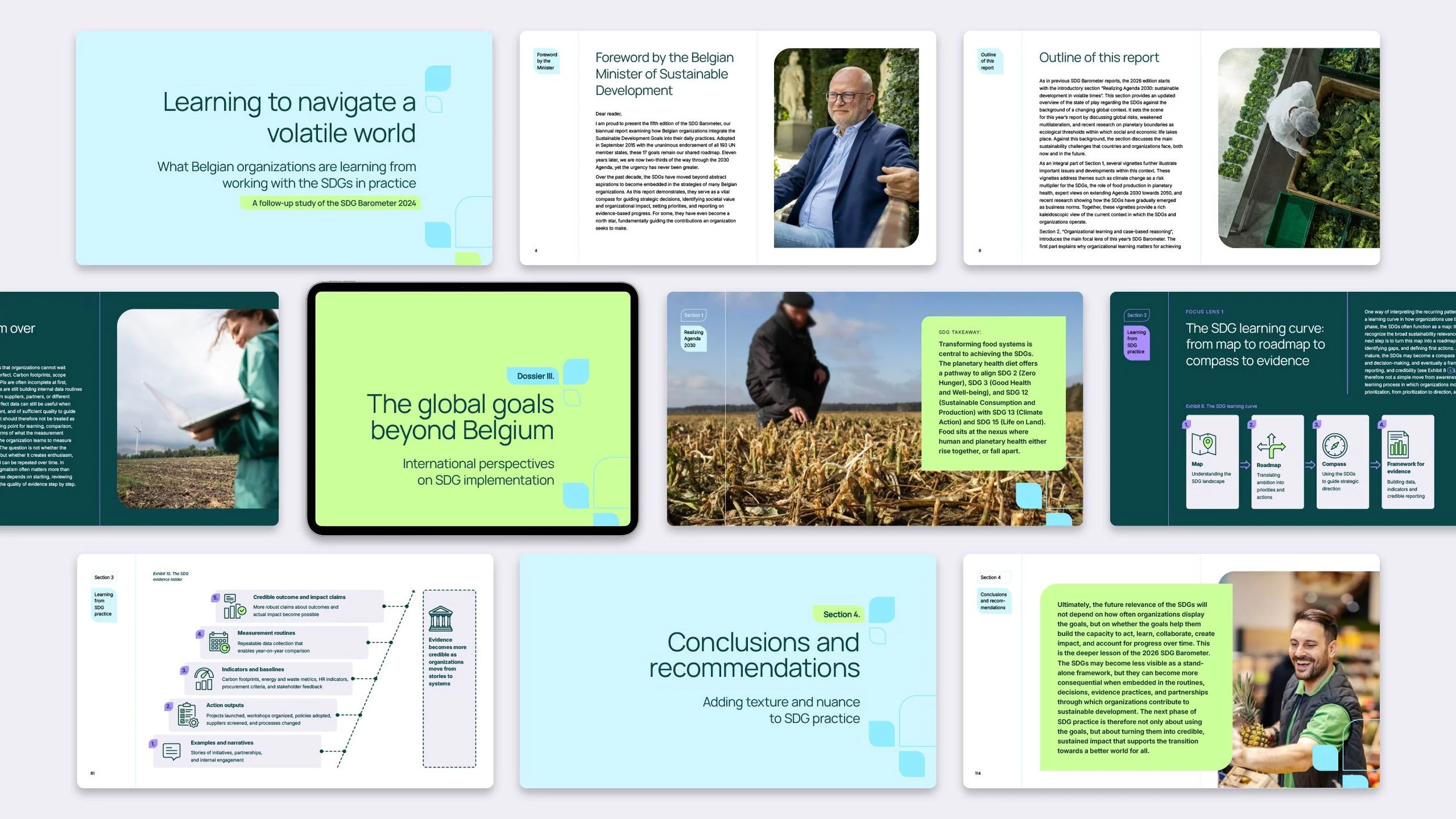Image resolution: width=1456 pixels, height=819 pixels.
Task: Click the 'Exhibit 8. The SDG learning curve' caption
Action: point(1221,406)
